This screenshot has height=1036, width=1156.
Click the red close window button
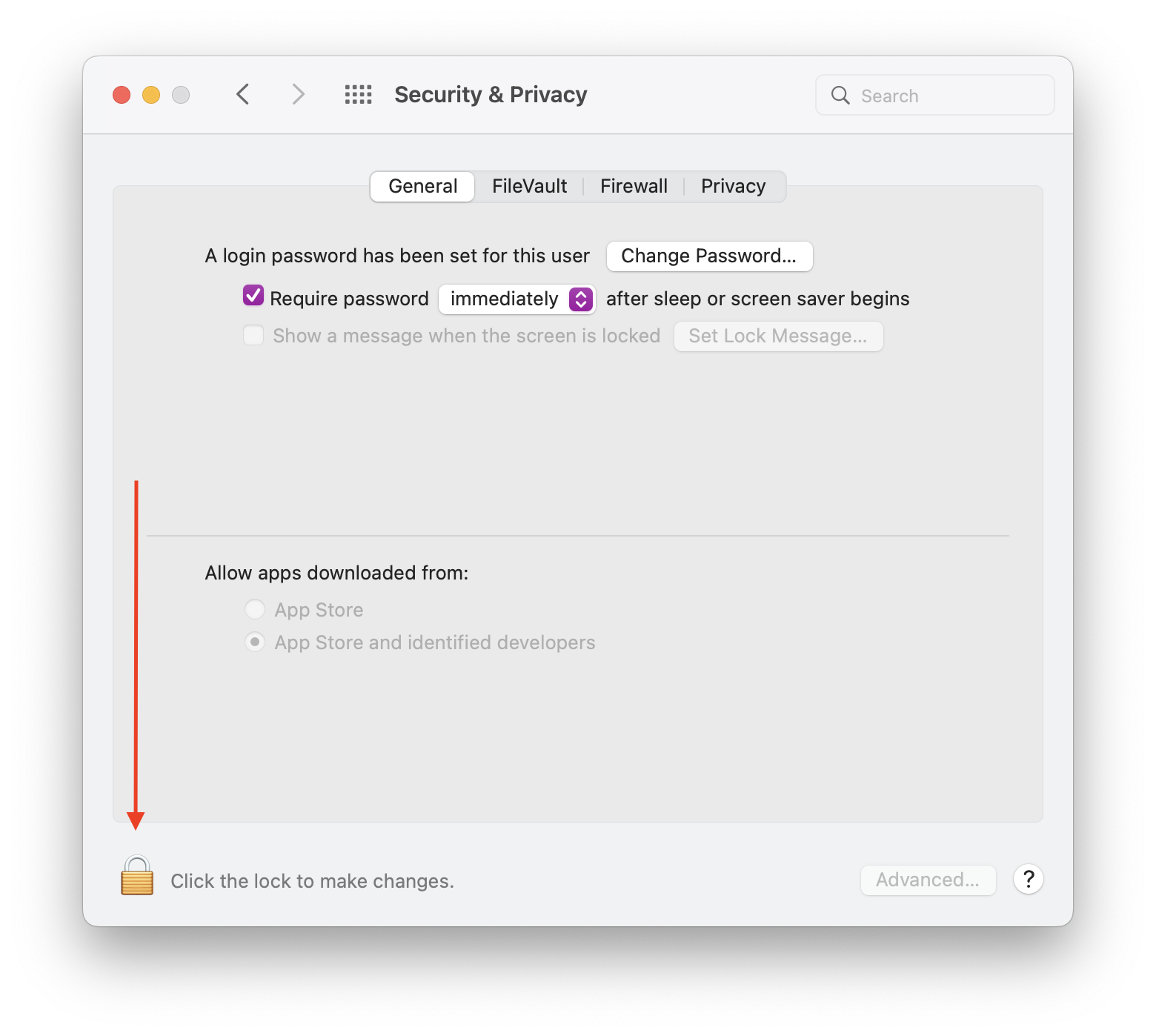coord(122,95)
